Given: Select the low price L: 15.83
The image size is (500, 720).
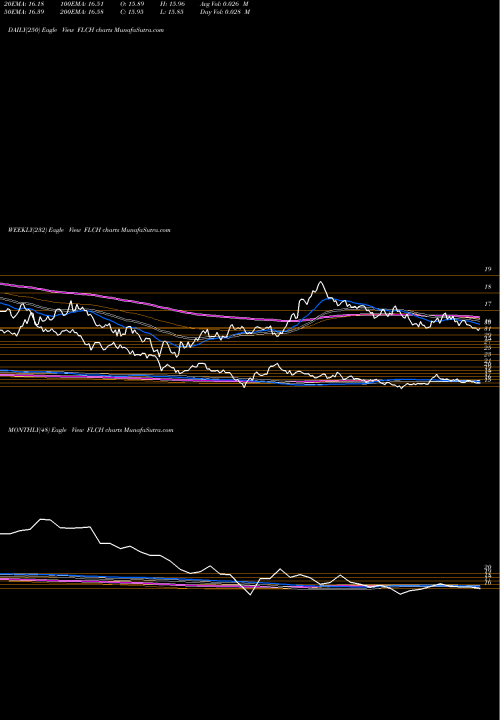Looking at the screenshot, I should tap(172, 12).
